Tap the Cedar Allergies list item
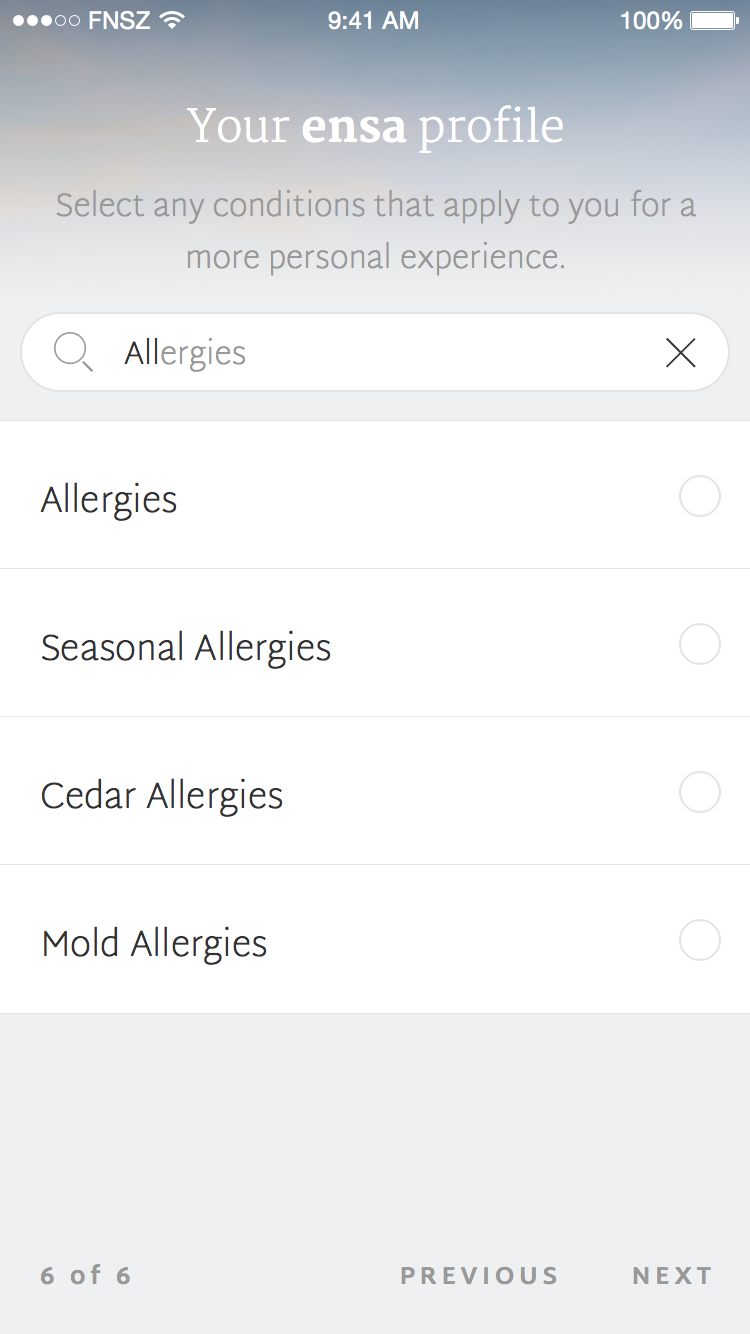The width and height of the screenshot is (750, 1334). (162, 795)
